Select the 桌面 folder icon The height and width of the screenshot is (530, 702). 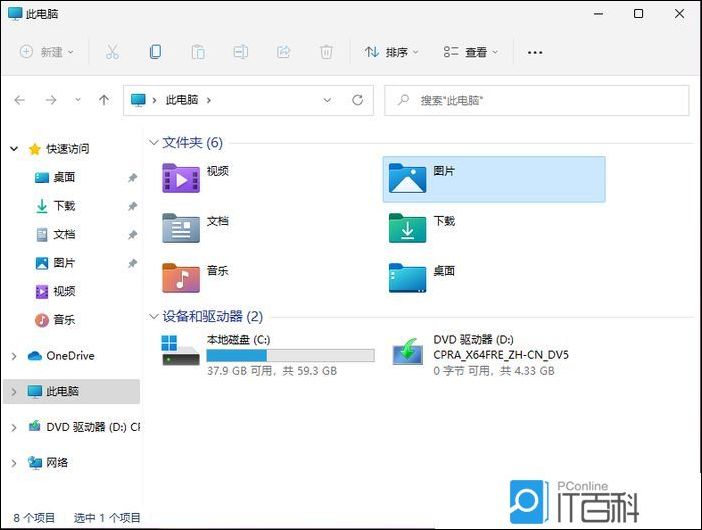pyautogui.click(x=407, y=278)
